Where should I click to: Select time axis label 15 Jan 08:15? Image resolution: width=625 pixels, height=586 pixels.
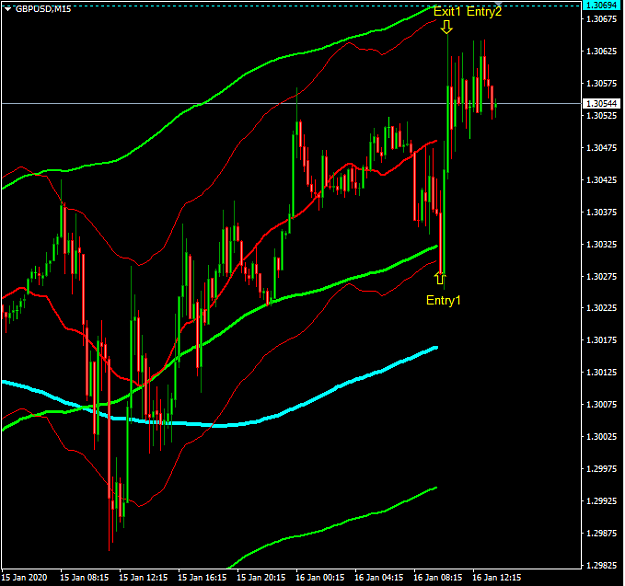click(x=85, y=578)
